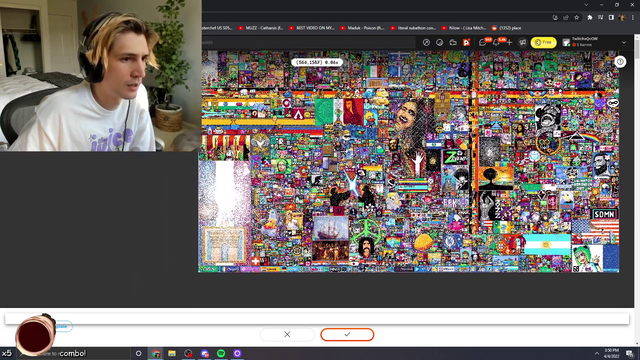640x360 pixels.
Task: Open Chrome from the taskbar
Action: [156, 353]
